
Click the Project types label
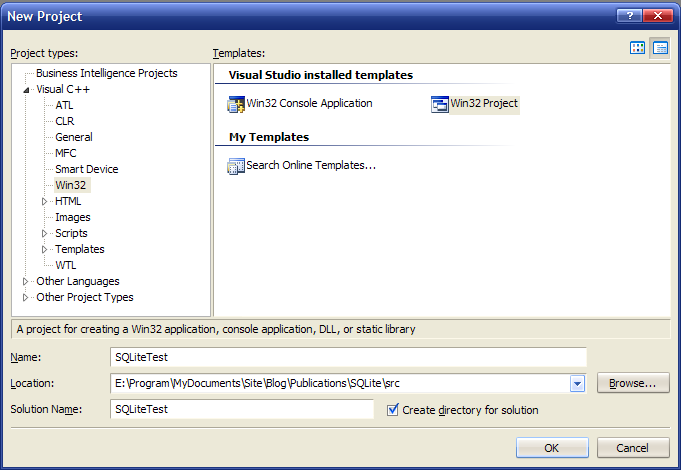[44, 53]
